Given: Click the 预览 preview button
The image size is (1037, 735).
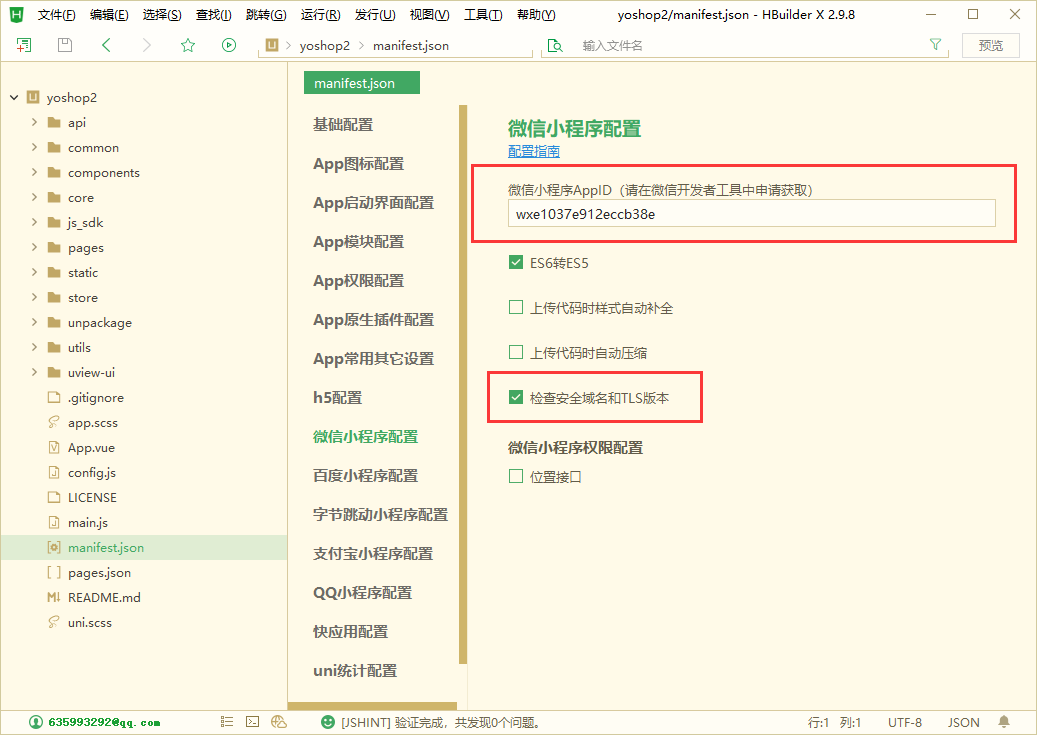Looking at the screenshot, I should (x=990, y=45).
